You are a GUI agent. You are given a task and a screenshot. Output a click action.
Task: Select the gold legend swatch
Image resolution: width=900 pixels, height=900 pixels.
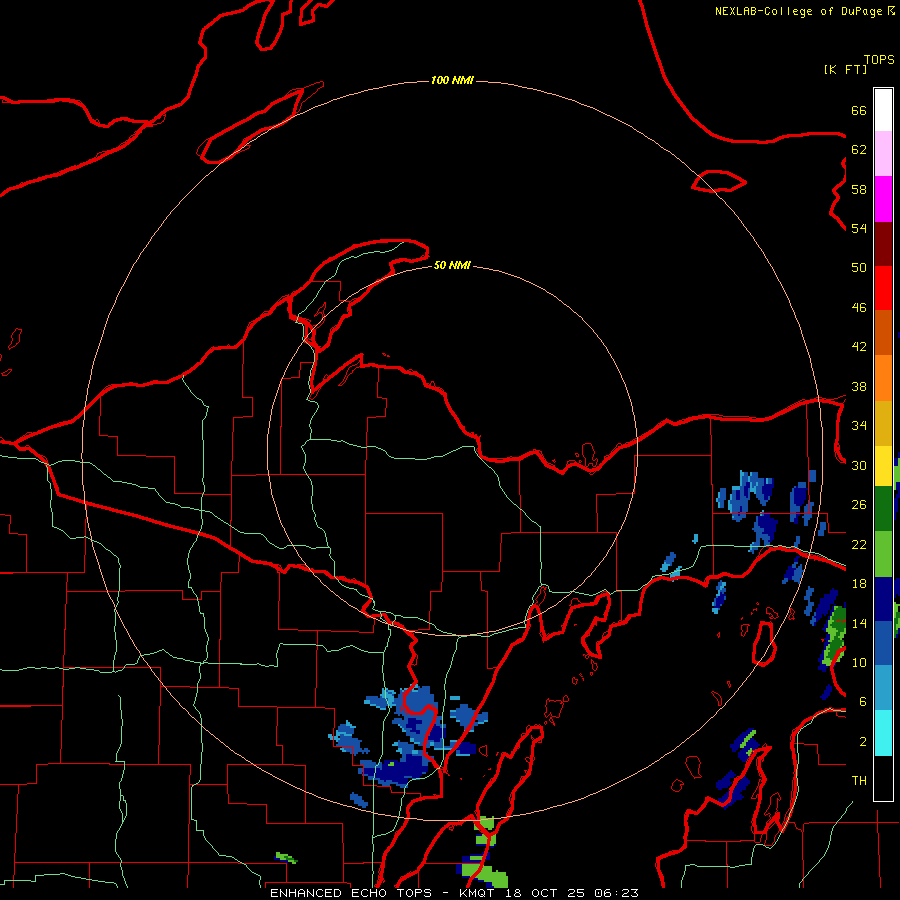[883, 423]
